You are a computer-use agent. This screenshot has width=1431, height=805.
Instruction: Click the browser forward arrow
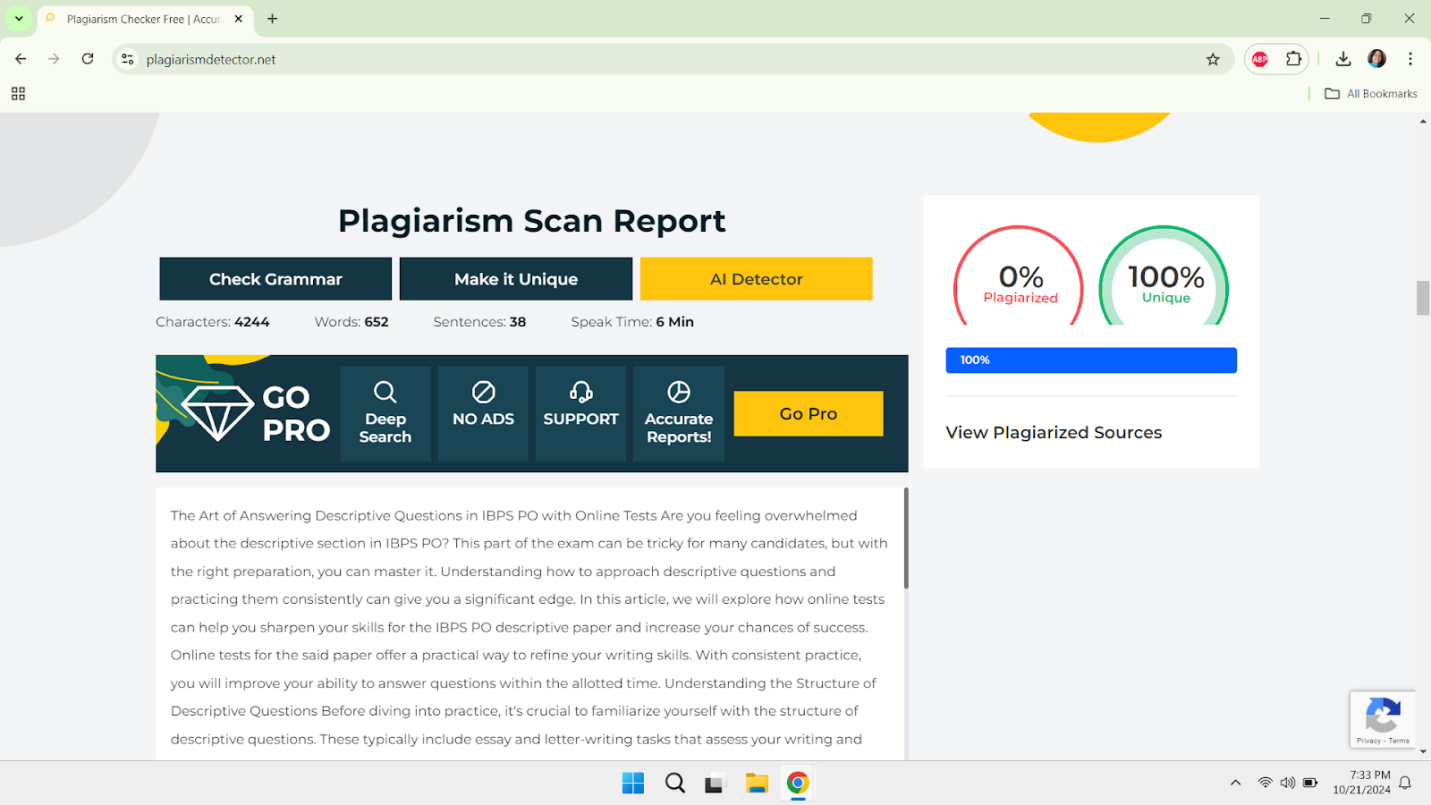(54, 59)
